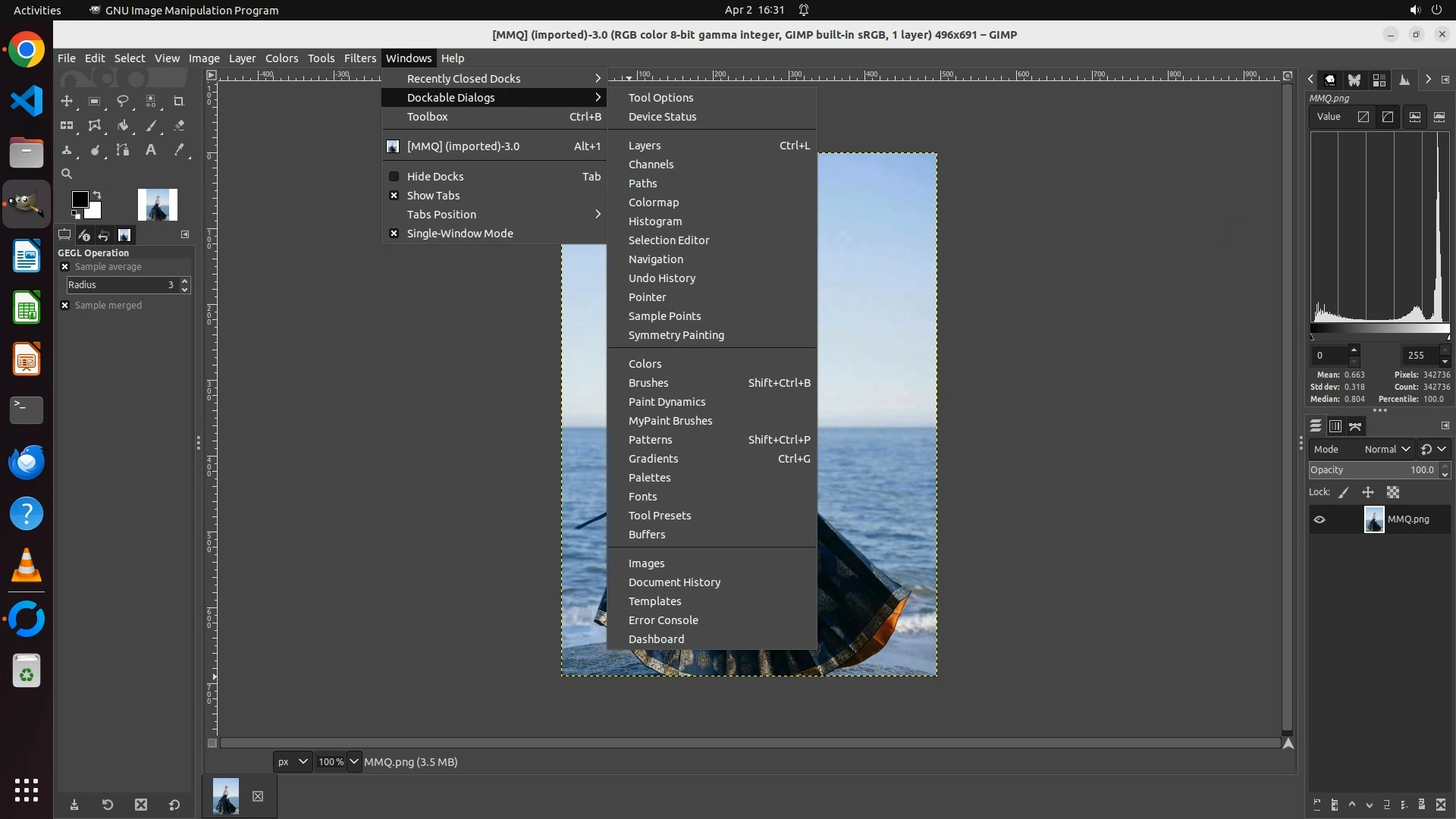Image resolution: width=1456 pixels, height=819 pixels.
Task: Select the Eraser tool
Action: click(179, 126)
